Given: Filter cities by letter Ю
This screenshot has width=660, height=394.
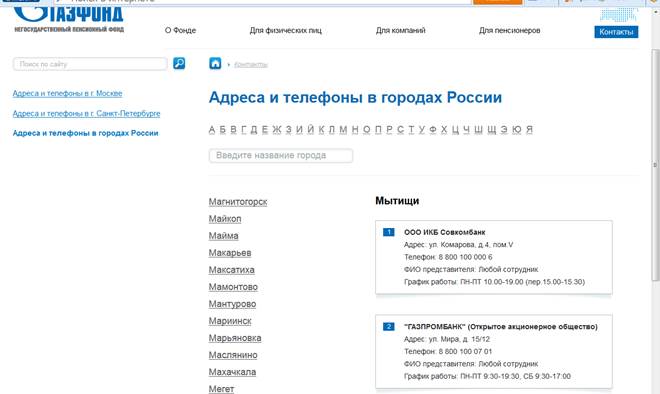Looking at the screenshot, I should [517, 130].
